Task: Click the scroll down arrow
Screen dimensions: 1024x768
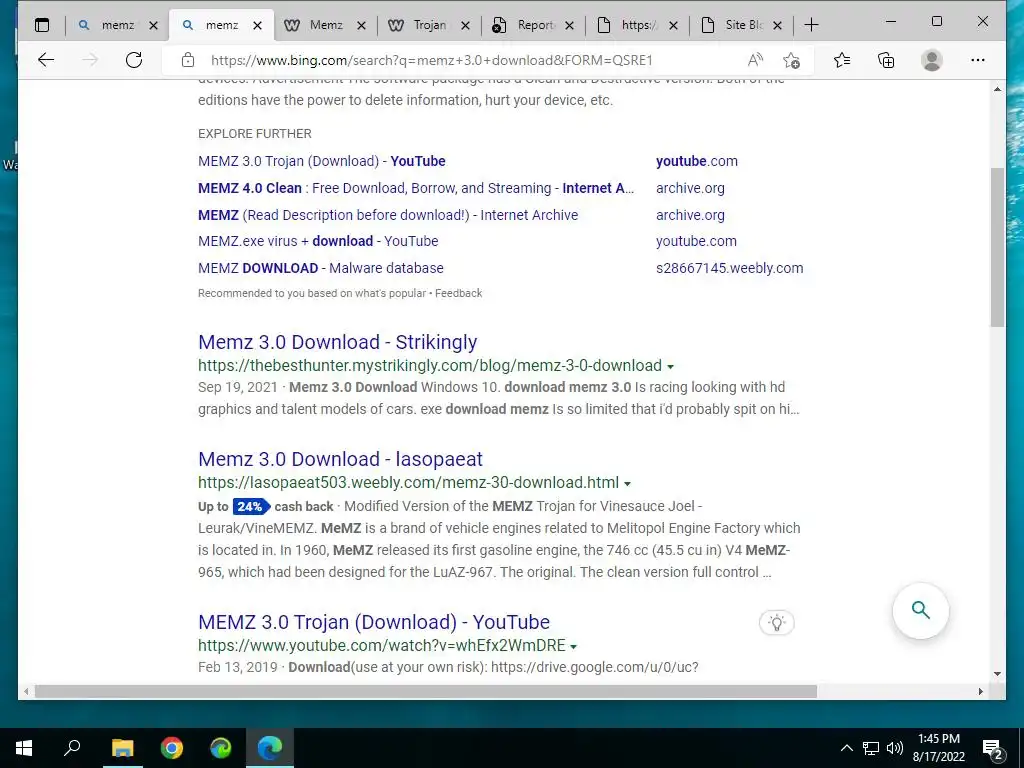Action: click(997, 674)
